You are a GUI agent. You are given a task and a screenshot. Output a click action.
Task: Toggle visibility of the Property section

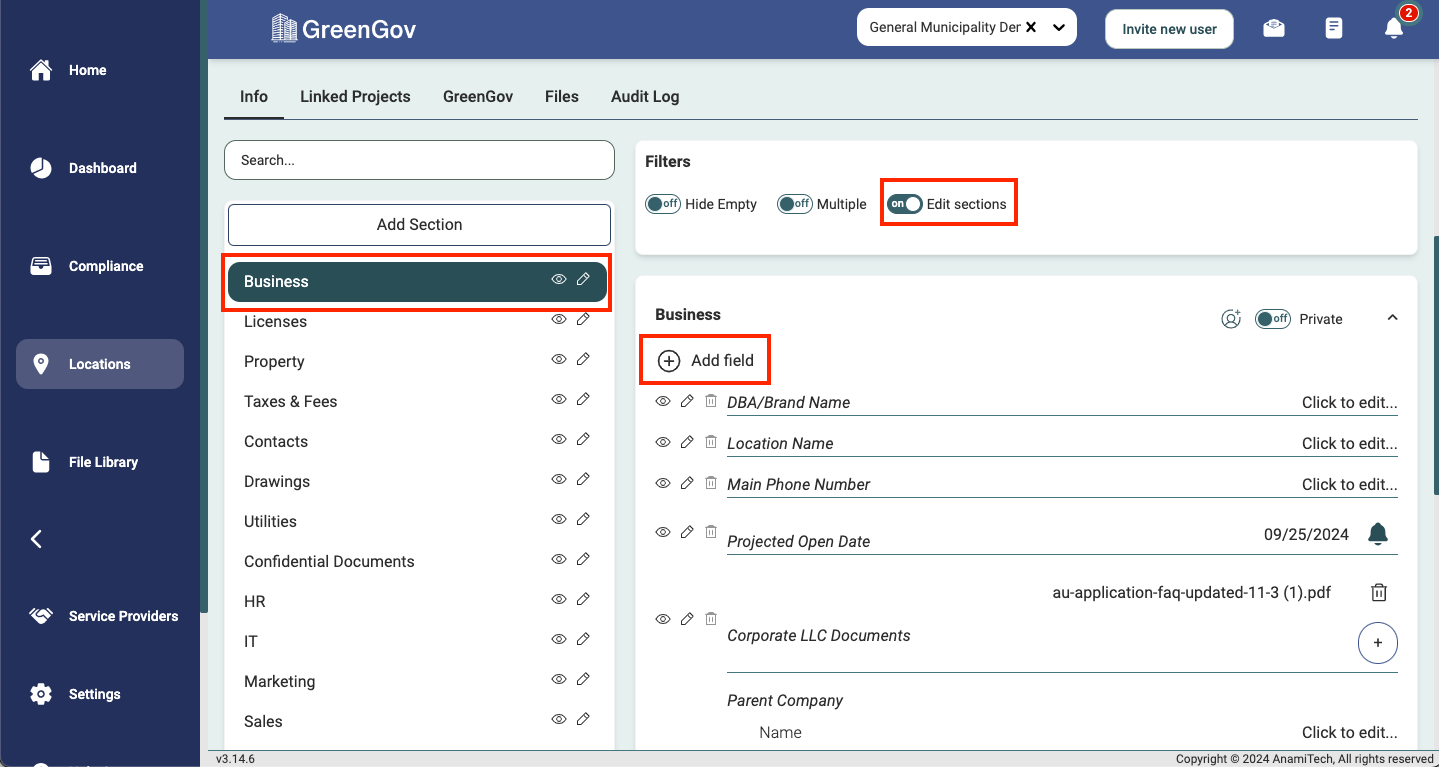(559, 360)
